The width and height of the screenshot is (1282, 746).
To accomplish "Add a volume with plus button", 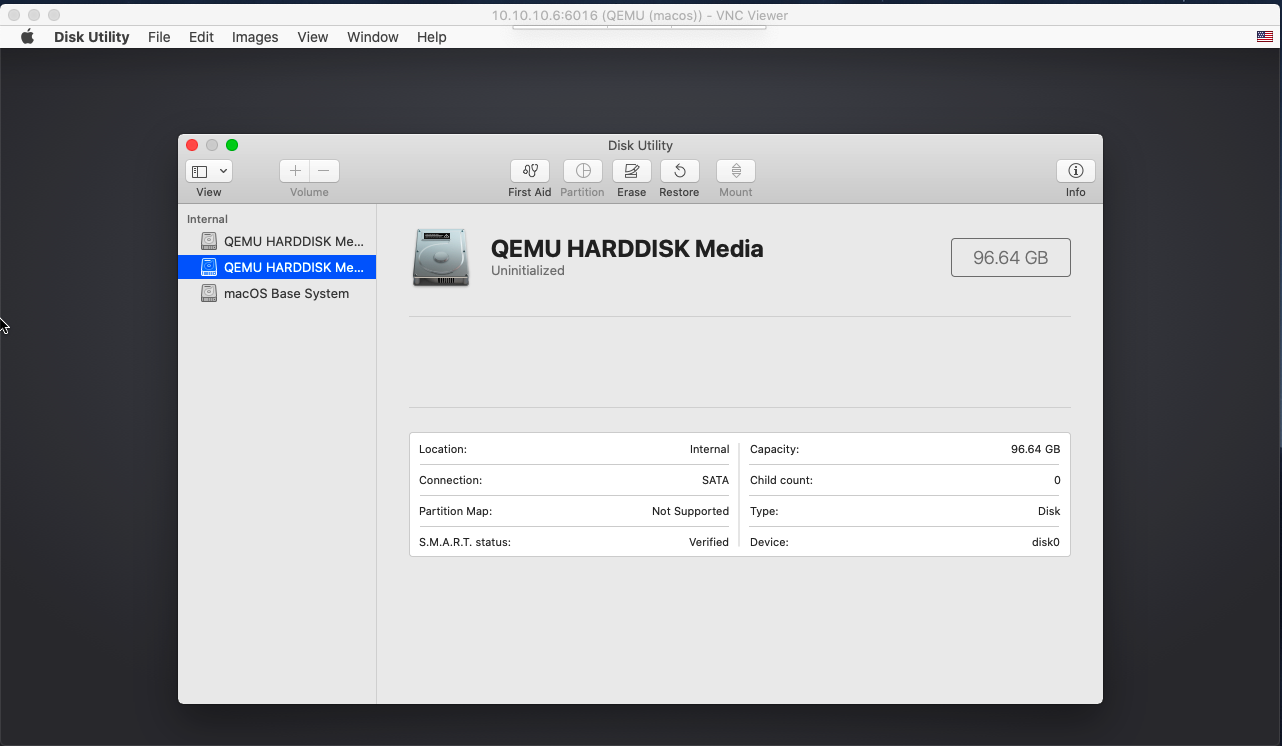I will [294, 171].
